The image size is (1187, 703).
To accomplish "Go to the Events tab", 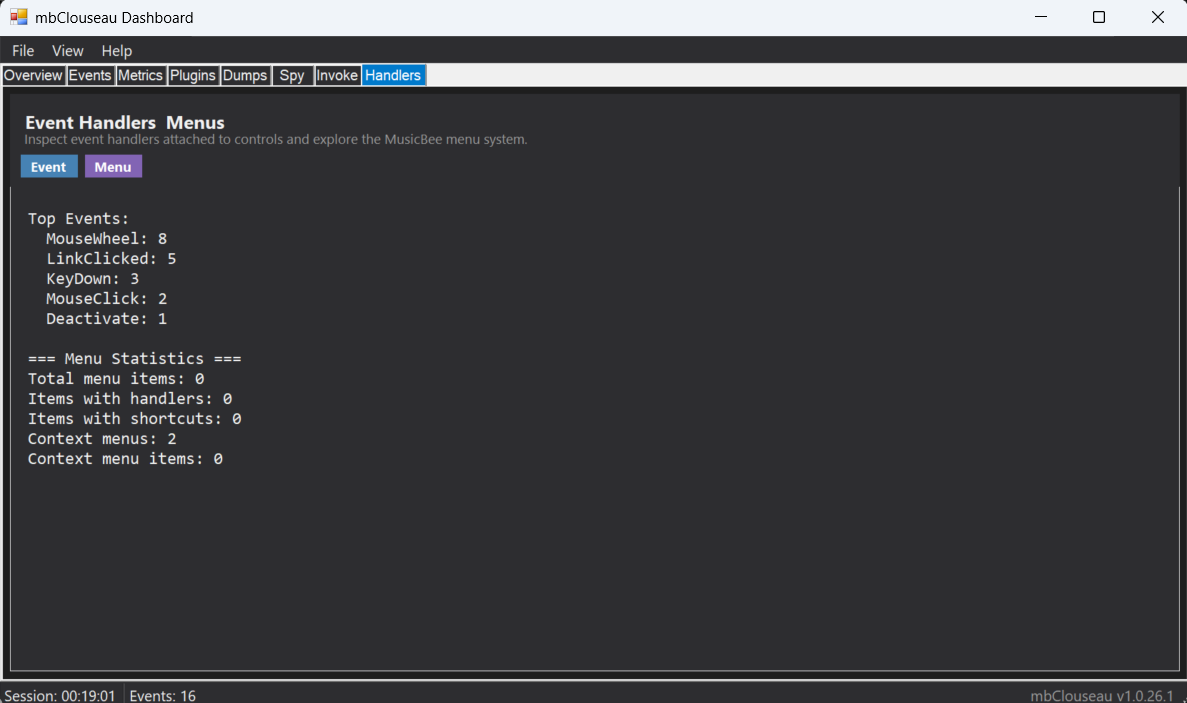I will [x=90, y=75].
